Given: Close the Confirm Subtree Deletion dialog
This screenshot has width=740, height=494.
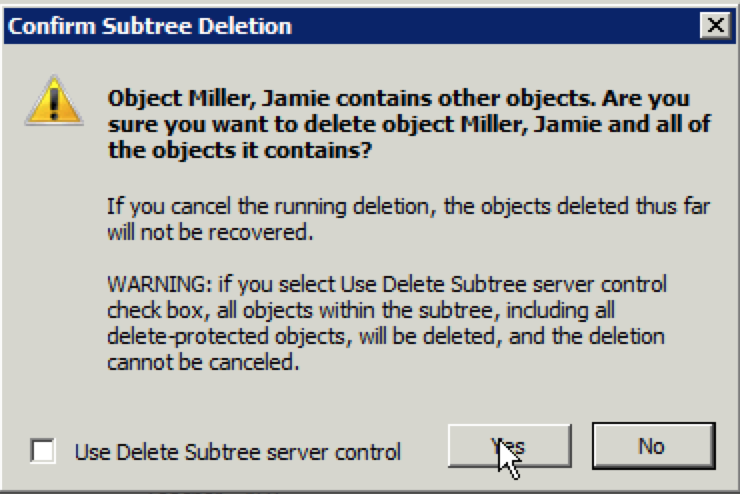Looking at the screenshot, I should point(712,25).
